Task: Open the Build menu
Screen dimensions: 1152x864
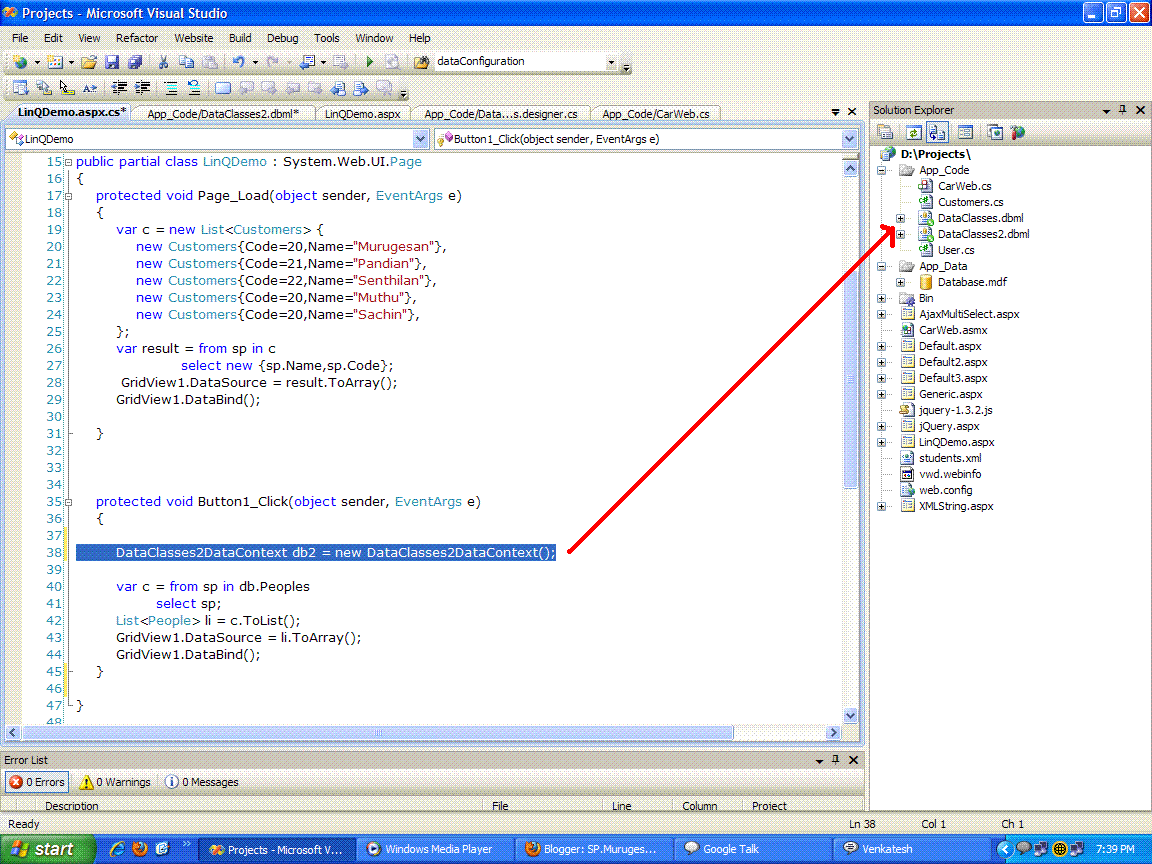Action: pyautogui.click(x=240, y=38)
